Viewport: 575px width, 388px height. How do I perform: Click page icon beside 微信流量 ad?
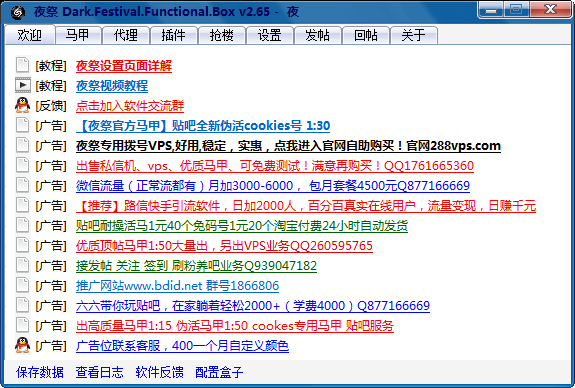[22, 185]
